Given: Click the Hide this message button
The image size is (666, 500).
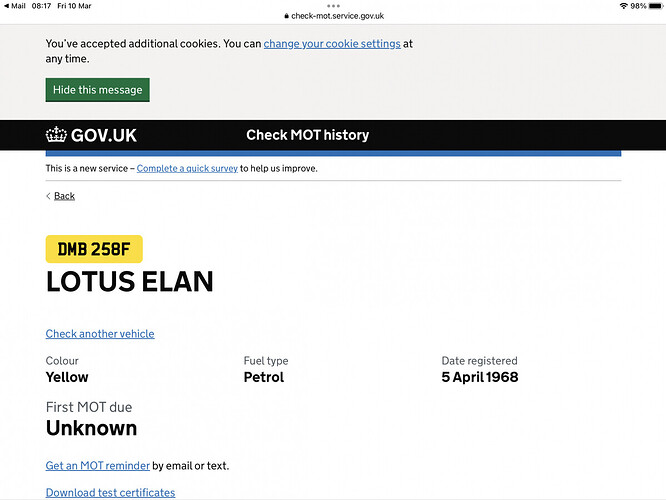Looking at the screenshot, I should tap(97, 90).
